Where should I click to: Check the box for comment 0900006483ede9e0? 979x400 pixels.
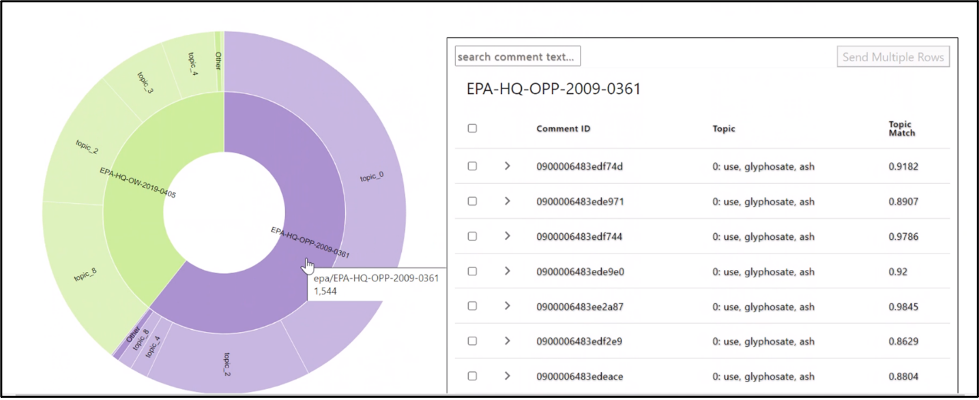[473, 271]
